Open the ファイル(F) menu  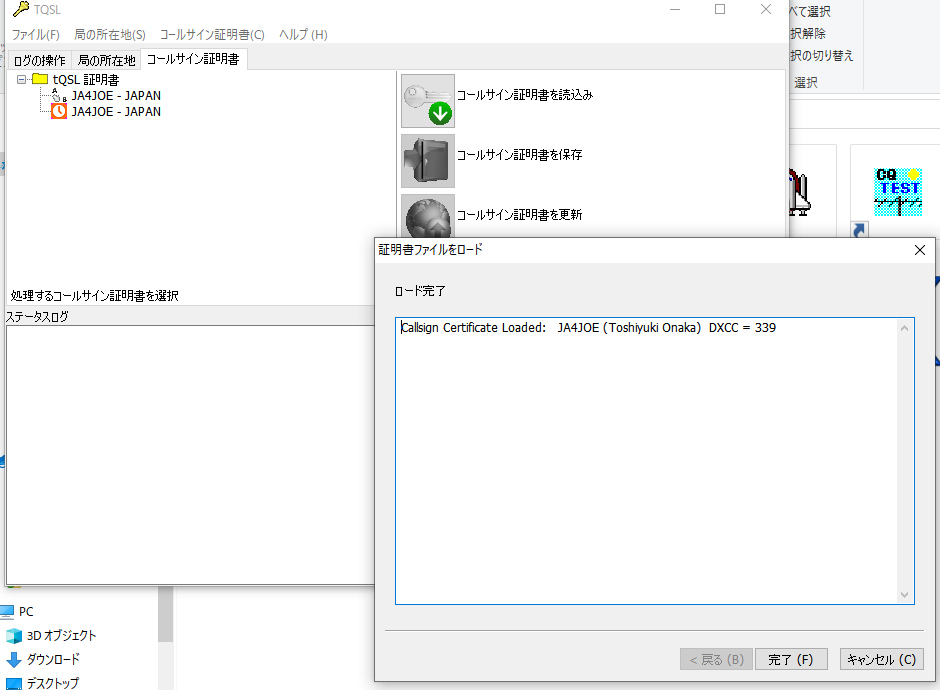point(36,34)
